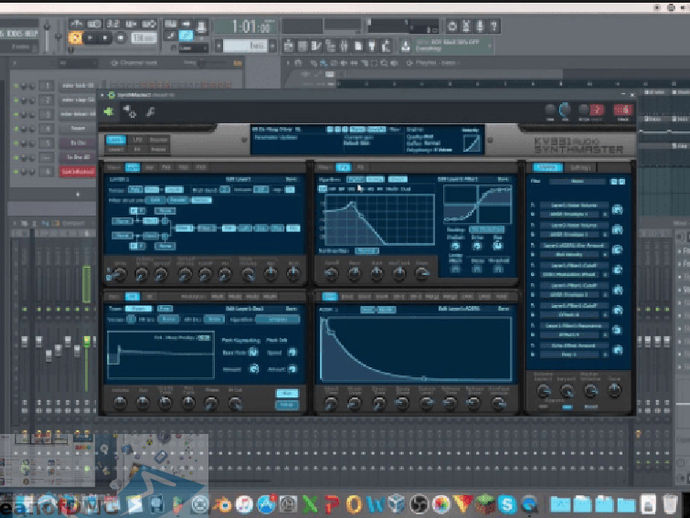Switch to the FX tab below LFO
690x518 pixels.
(138, 150)
